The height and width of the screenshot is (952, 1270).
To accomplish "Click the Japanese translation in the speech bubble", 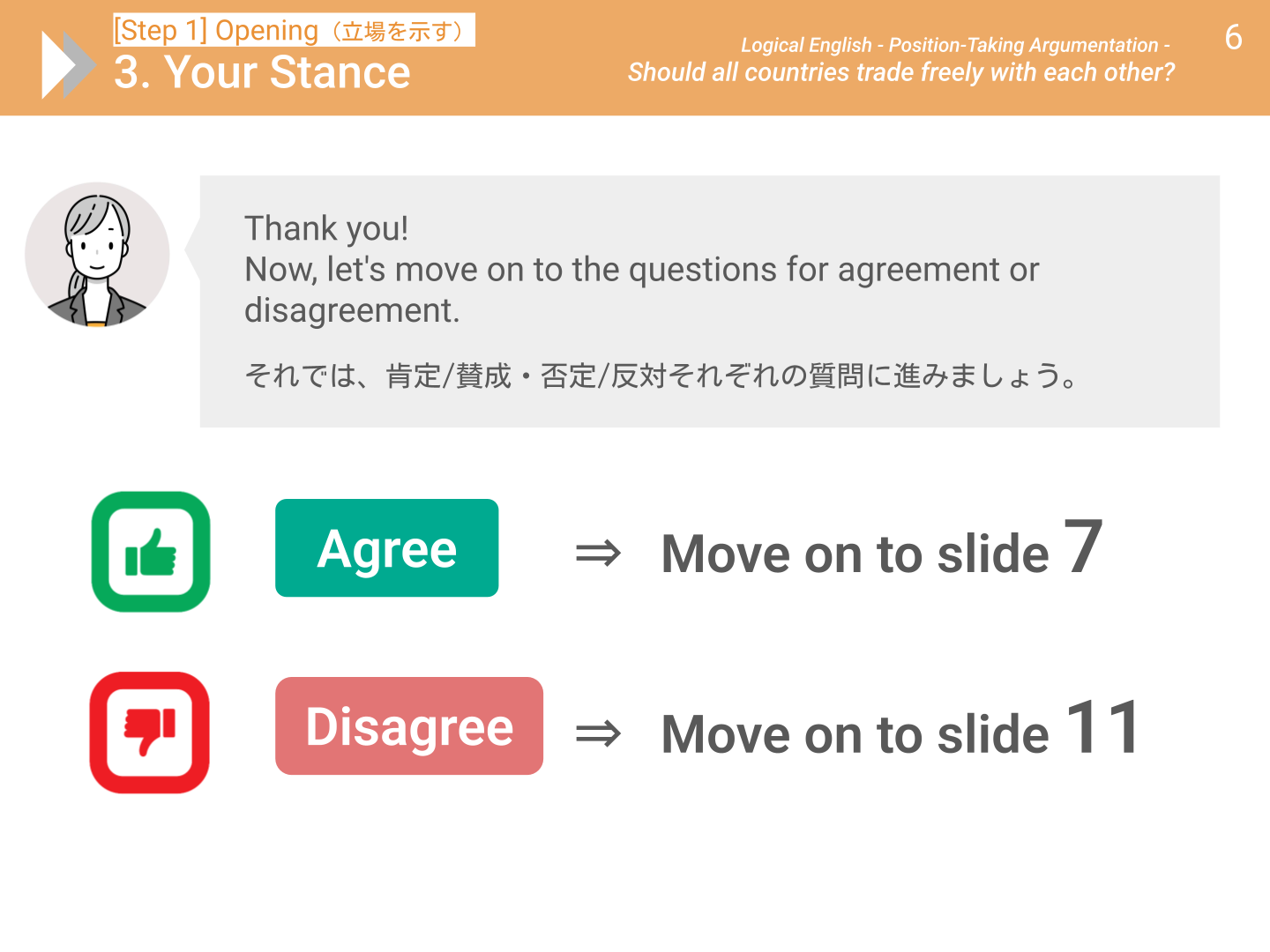I will click(661, 376).
